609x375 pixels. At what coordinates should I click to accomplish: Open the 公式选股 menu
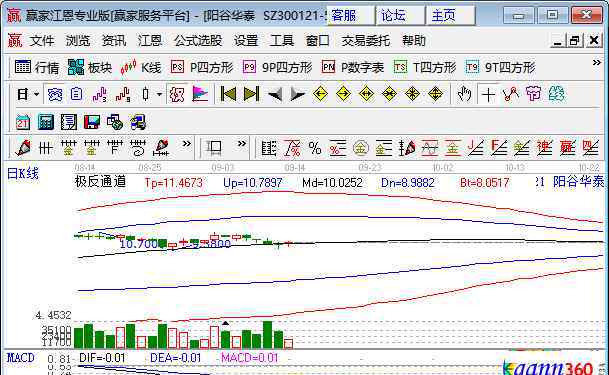click(x=198, y=40)
